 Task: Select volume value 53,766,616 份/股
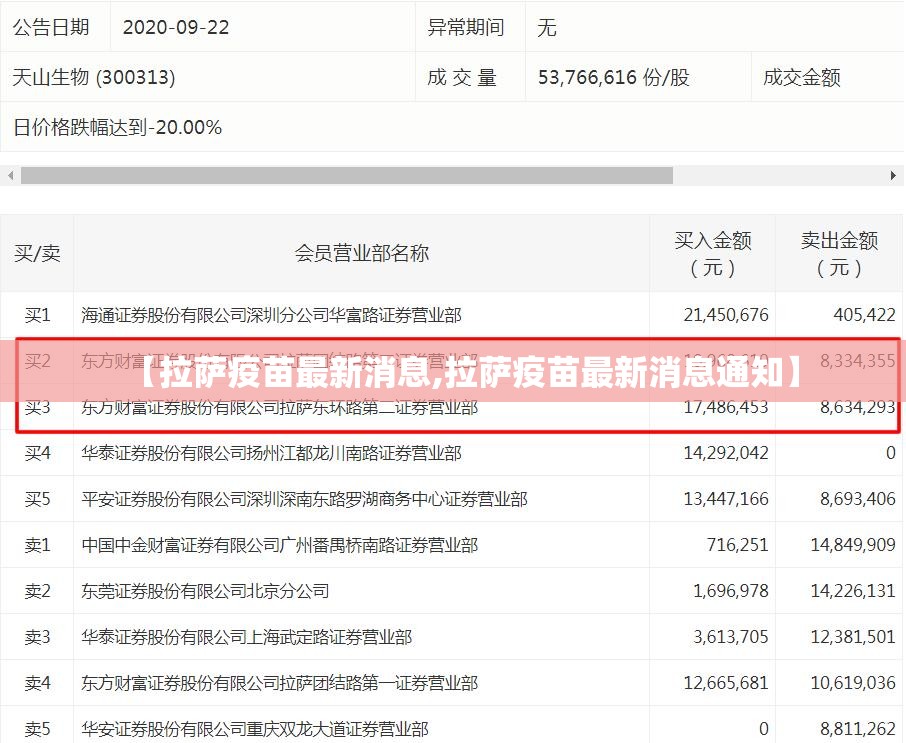pos(614,77)
